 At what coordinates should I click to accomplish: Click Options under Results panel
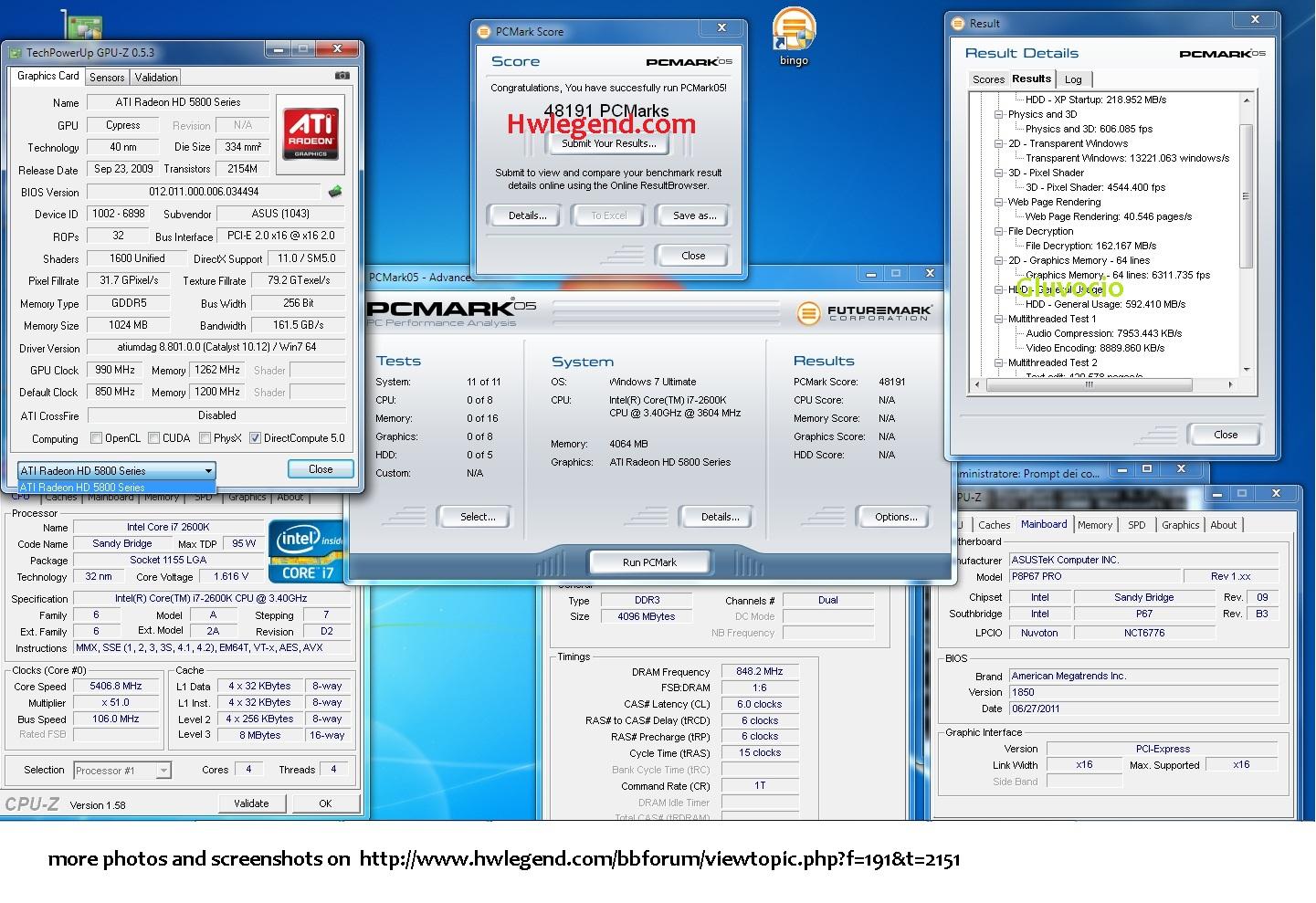(x=896, y=517)
